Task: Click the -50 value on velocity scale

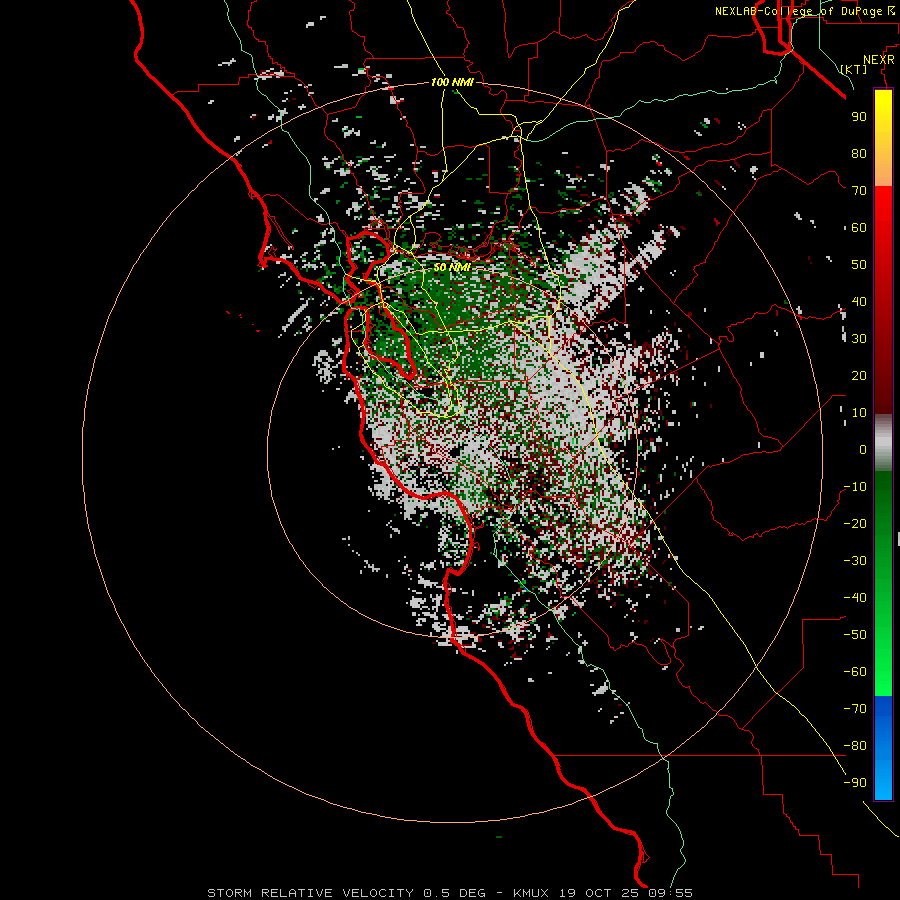Action: click(x=855, y=635)
